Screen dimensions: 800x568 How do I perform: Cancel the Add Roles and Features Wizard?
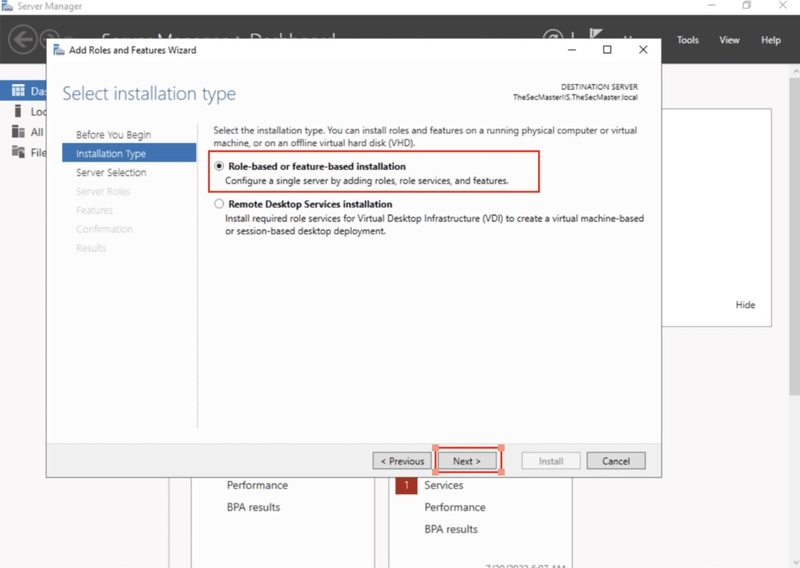coord(616,461)
